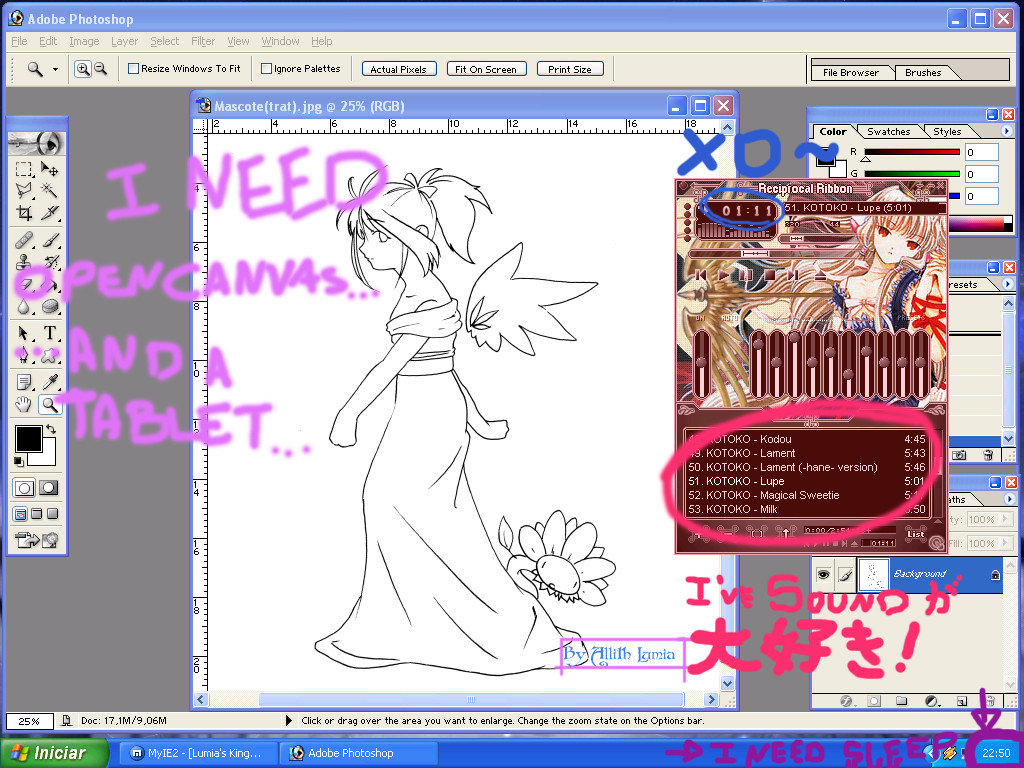
Task: Enable Resize Windows To Fit checkbox
Action: [x=133, y=68]
